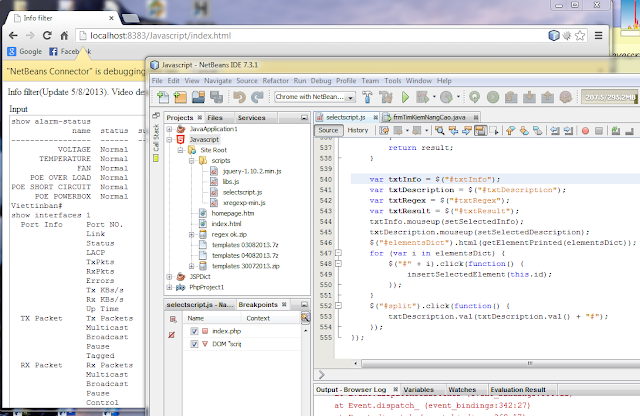
Task: Click the Google bookmark in Chrome
Action: coord(25,51)
